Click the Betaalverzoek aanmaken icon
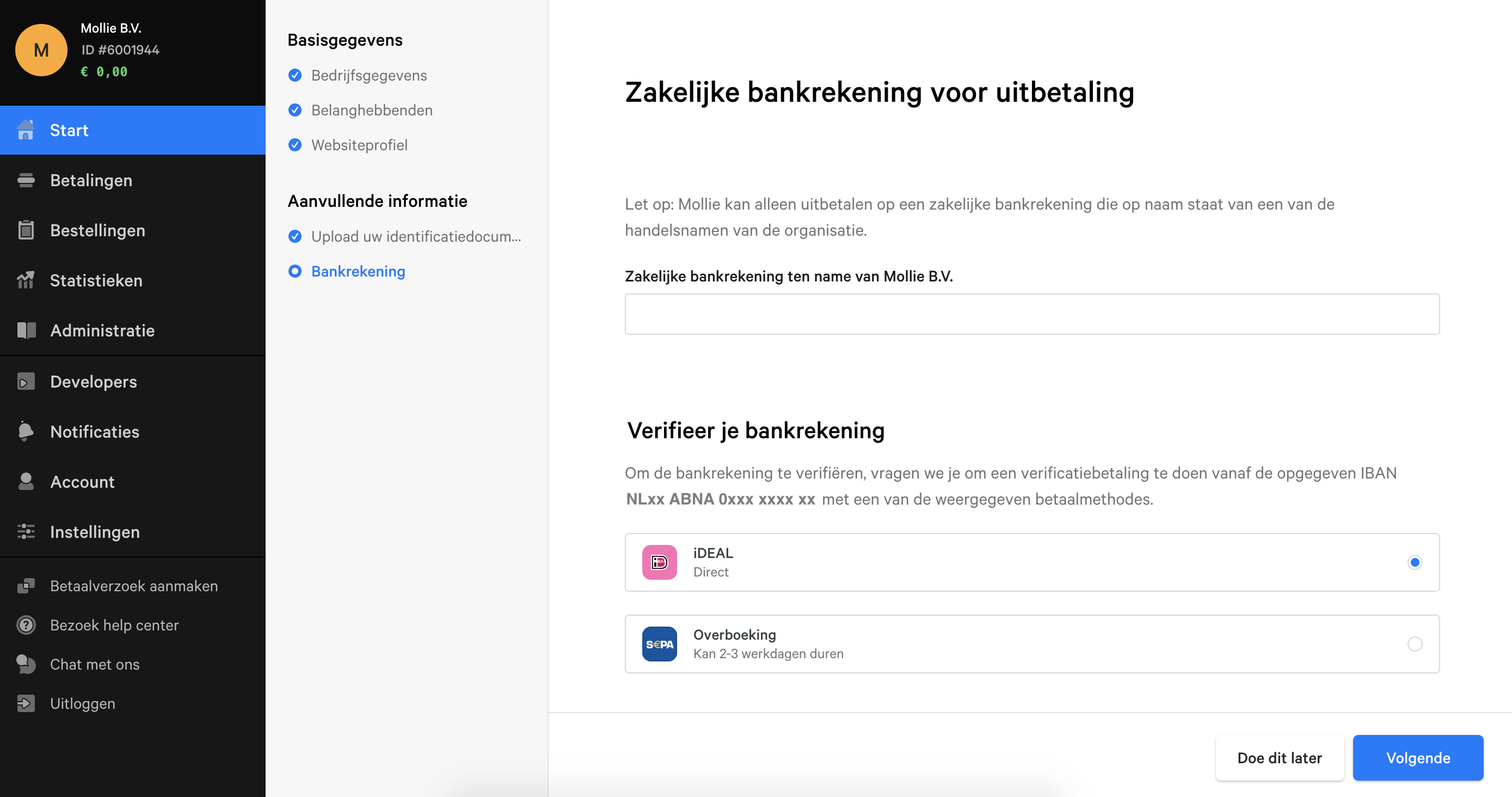The image size is (1512, 797). [x=26, y=586]
